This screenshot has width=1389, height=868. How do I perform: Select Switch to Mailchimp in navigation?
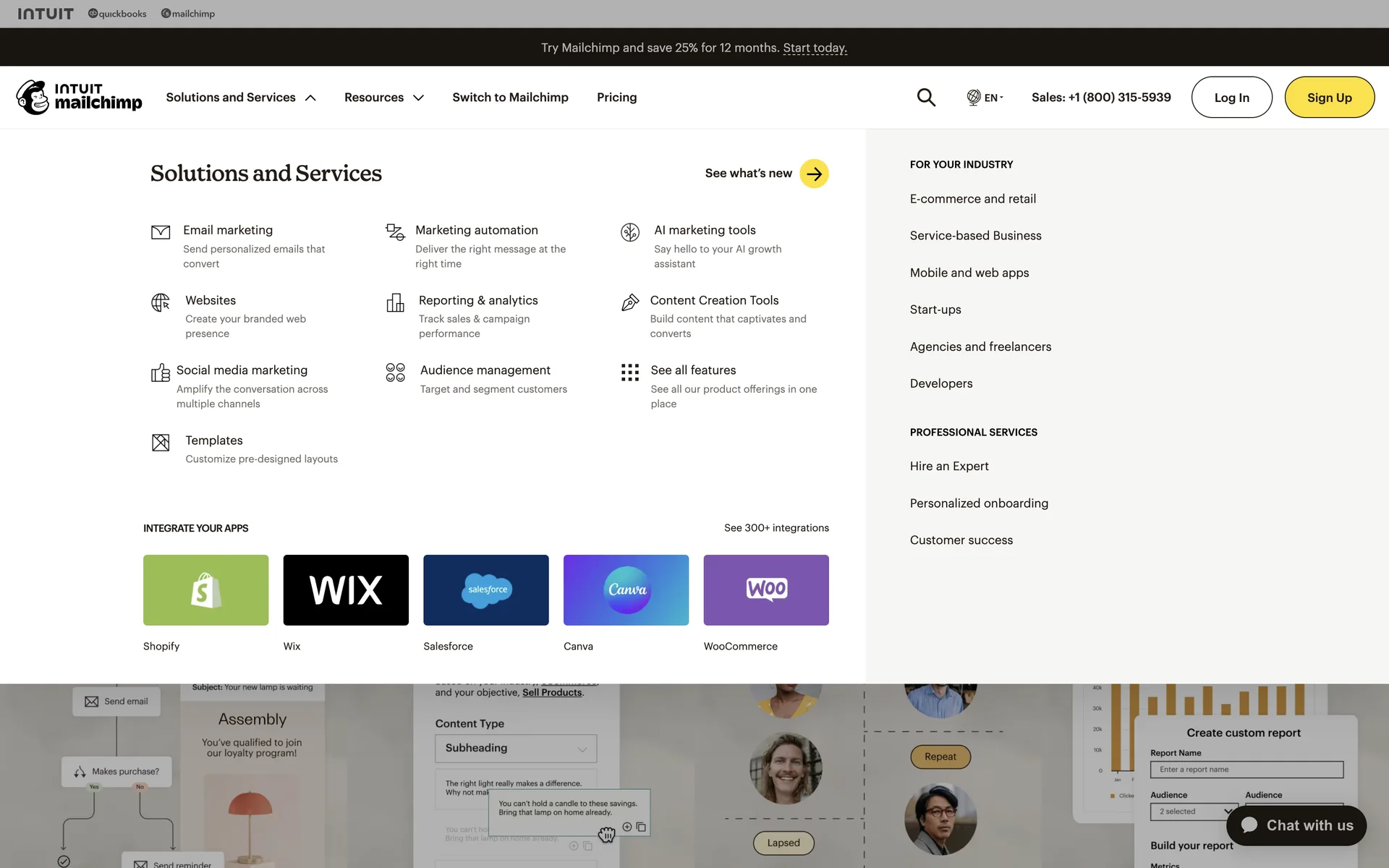tap(510, 98)
